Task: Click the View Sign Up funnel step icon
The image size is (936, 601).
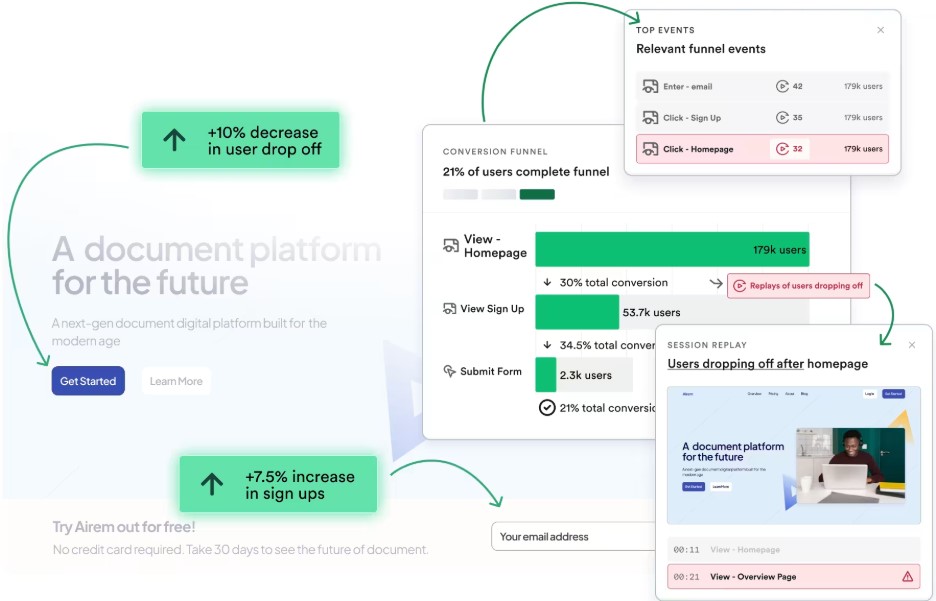Action: (x=450, y=309)
